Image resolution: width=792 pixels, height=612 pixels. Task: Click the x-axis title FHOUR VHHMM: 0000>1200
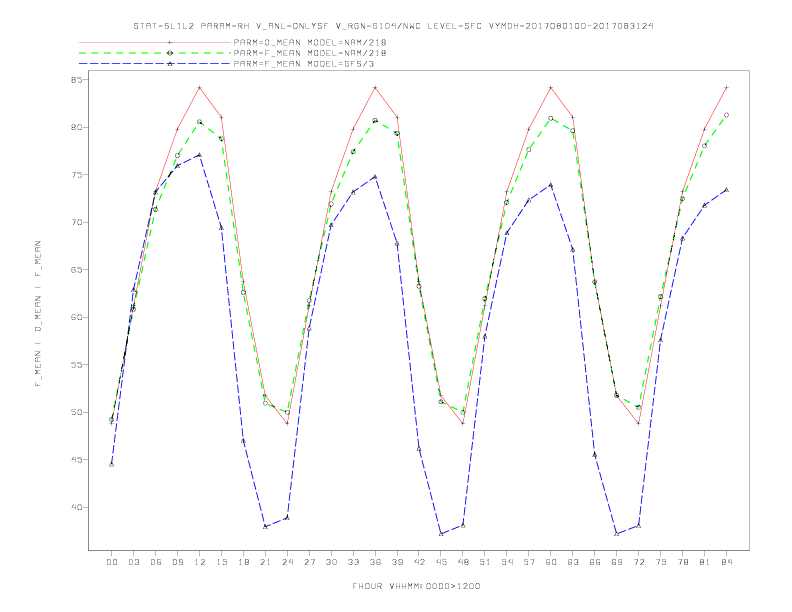[416, 586]
